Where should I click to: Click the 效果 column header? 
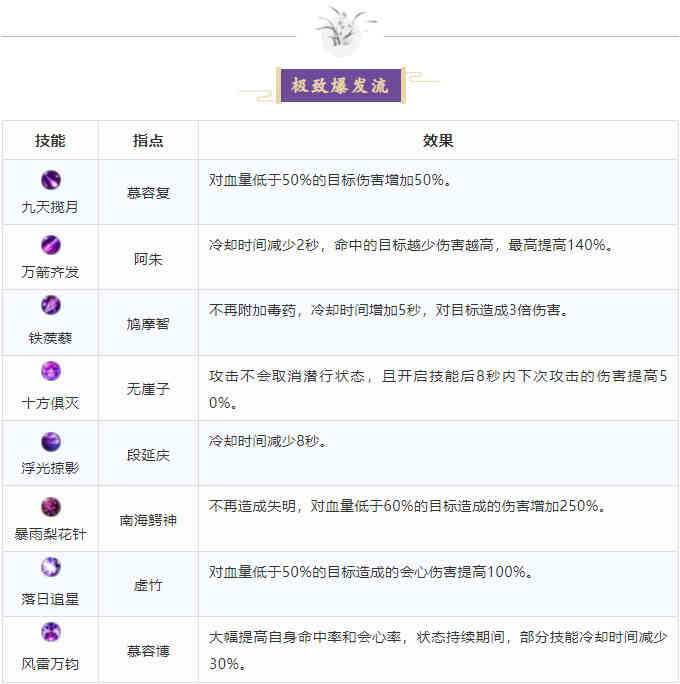pos(438,141)
